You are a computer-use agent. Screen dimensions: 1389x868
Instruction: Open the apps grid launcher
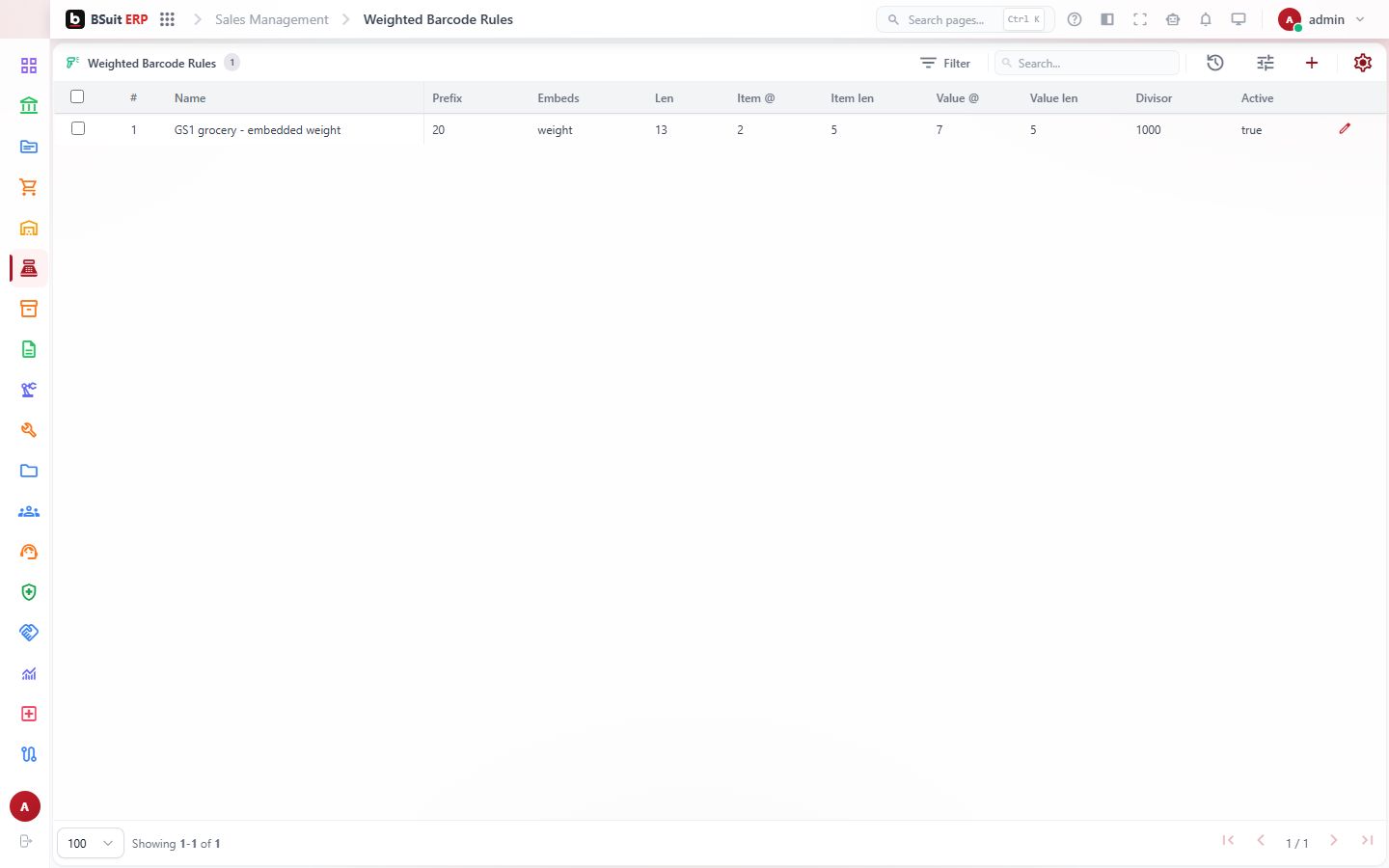click(167, 19)
